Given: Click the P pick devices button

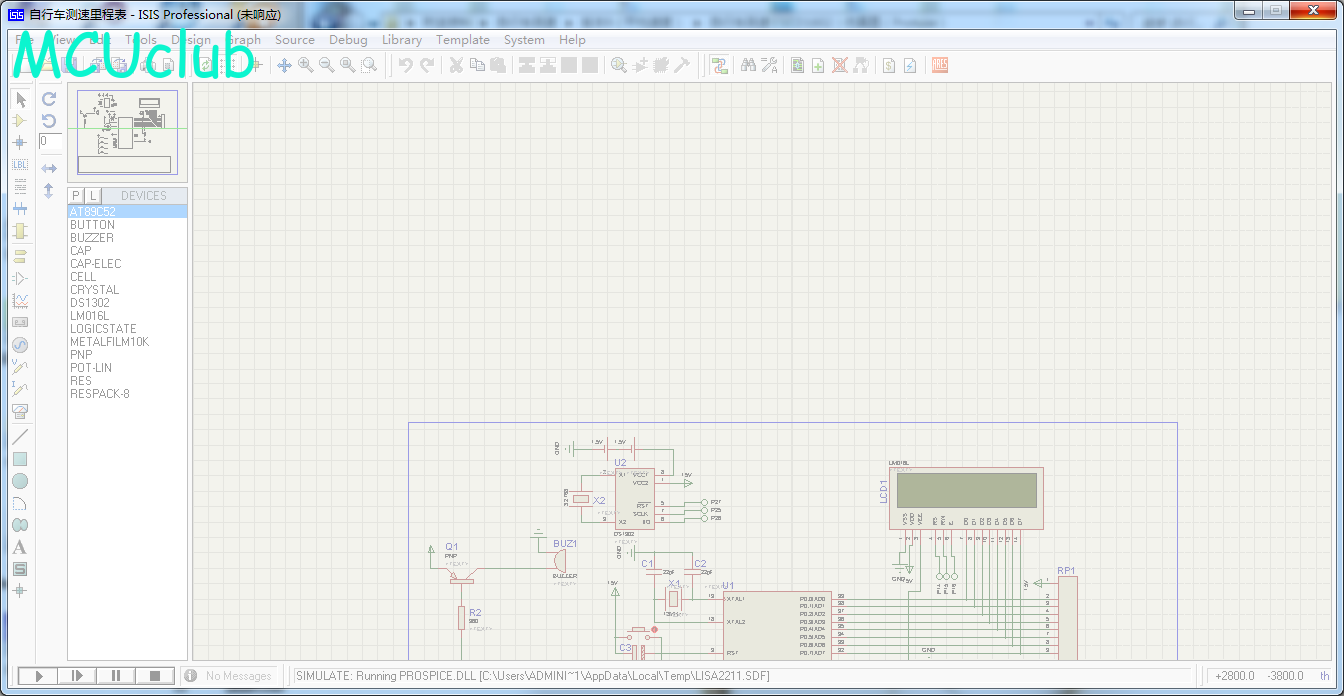Looking at the screenshot, I should pyautogui.click(x=76, y=195).
